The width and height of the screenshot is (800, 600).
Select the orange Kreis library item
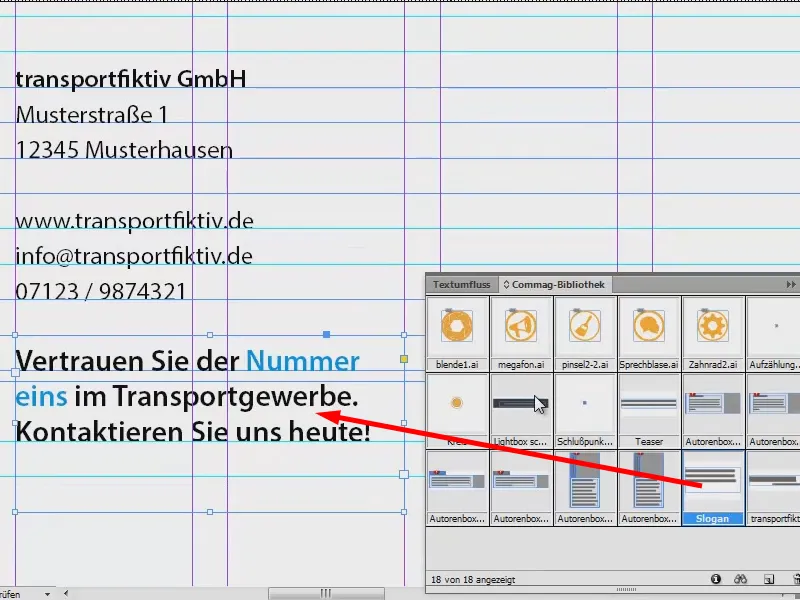(457, 411)
